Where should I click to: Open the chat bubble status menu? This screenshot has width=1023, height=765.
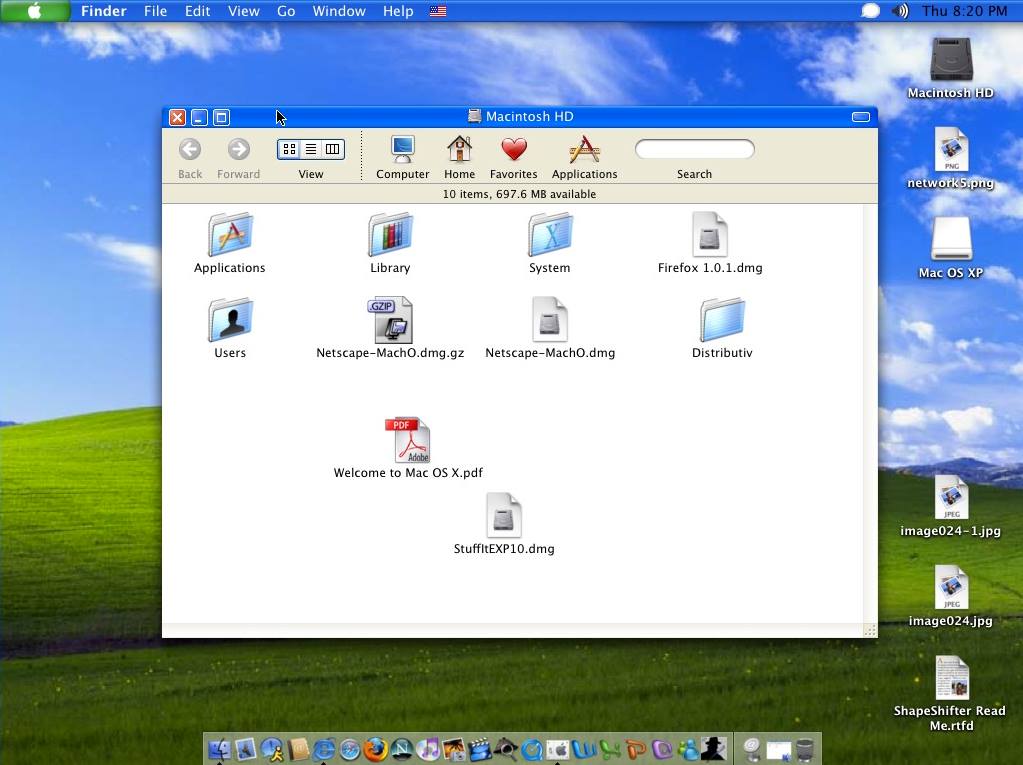click(870, 11)
